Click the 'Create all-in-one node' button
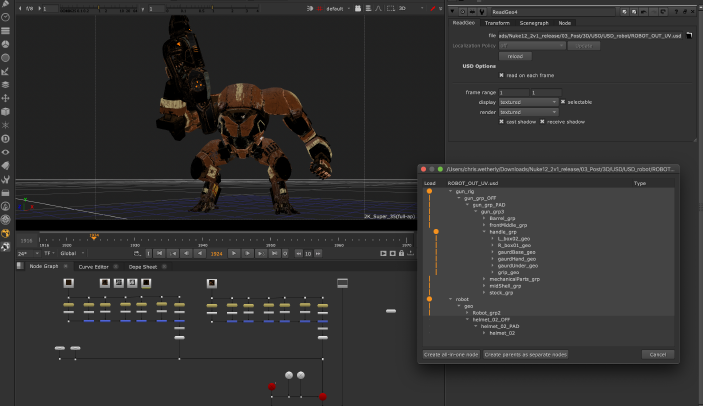This screenshot has height=406, width=703. (x=452, y=354)
